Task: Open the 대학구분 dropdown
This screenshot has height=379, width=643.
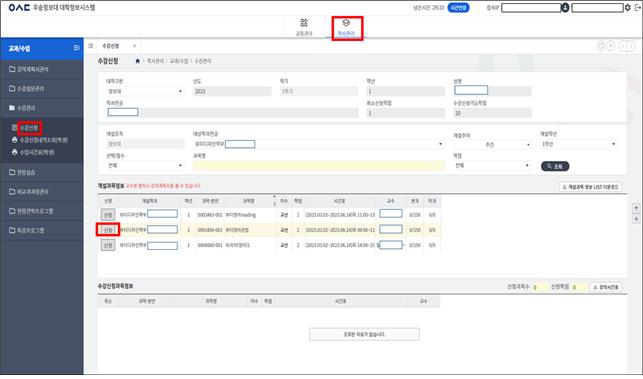Action: (x=145, y=91)
